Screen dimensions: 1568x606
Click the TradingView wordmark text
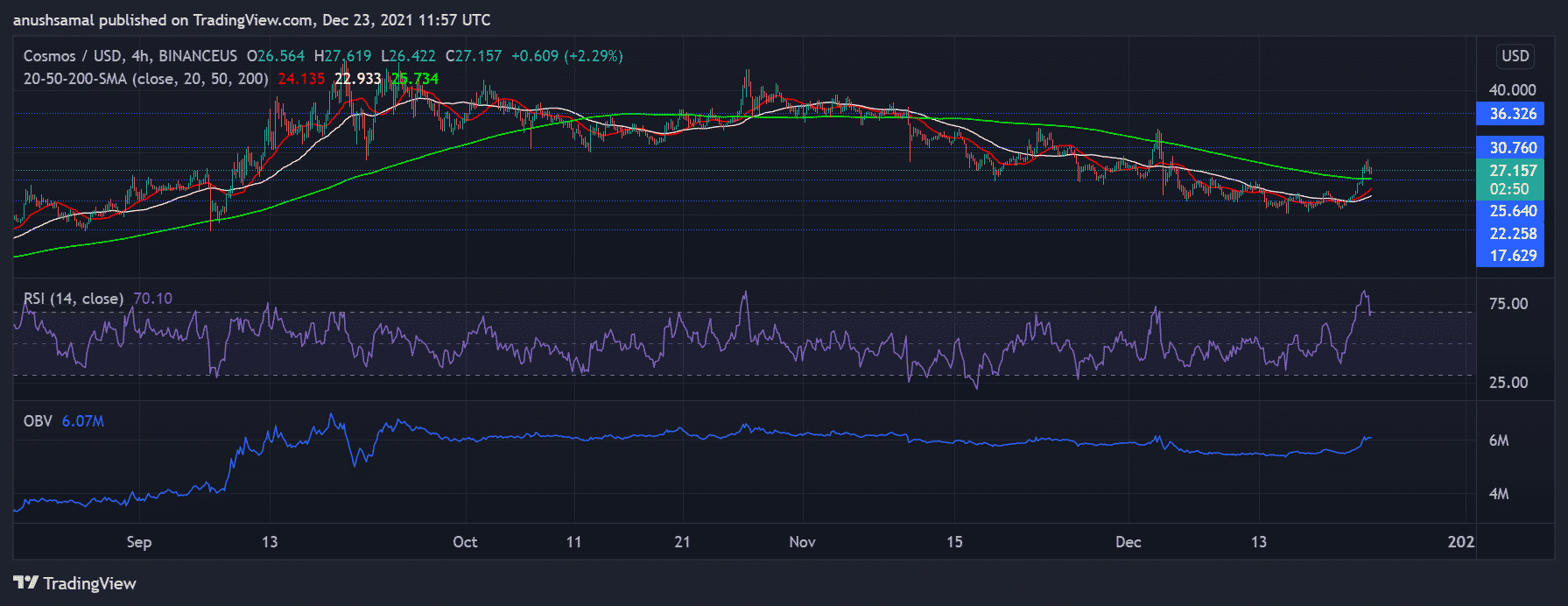coord(90,583)
